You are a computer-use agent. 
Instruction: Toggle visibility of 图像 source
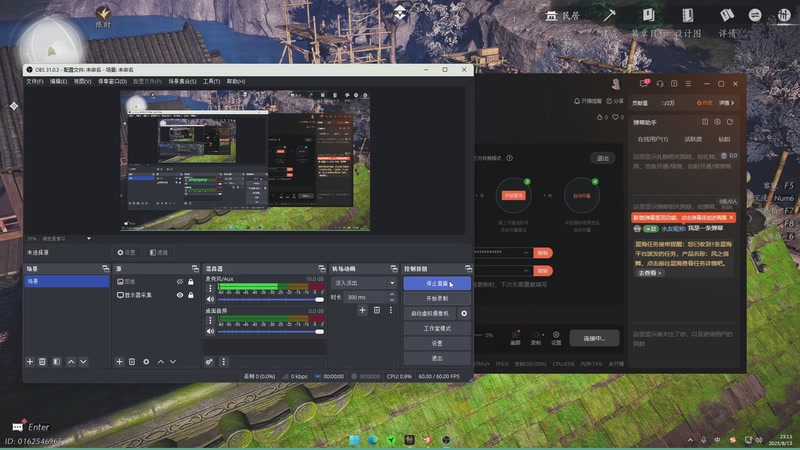180,282
